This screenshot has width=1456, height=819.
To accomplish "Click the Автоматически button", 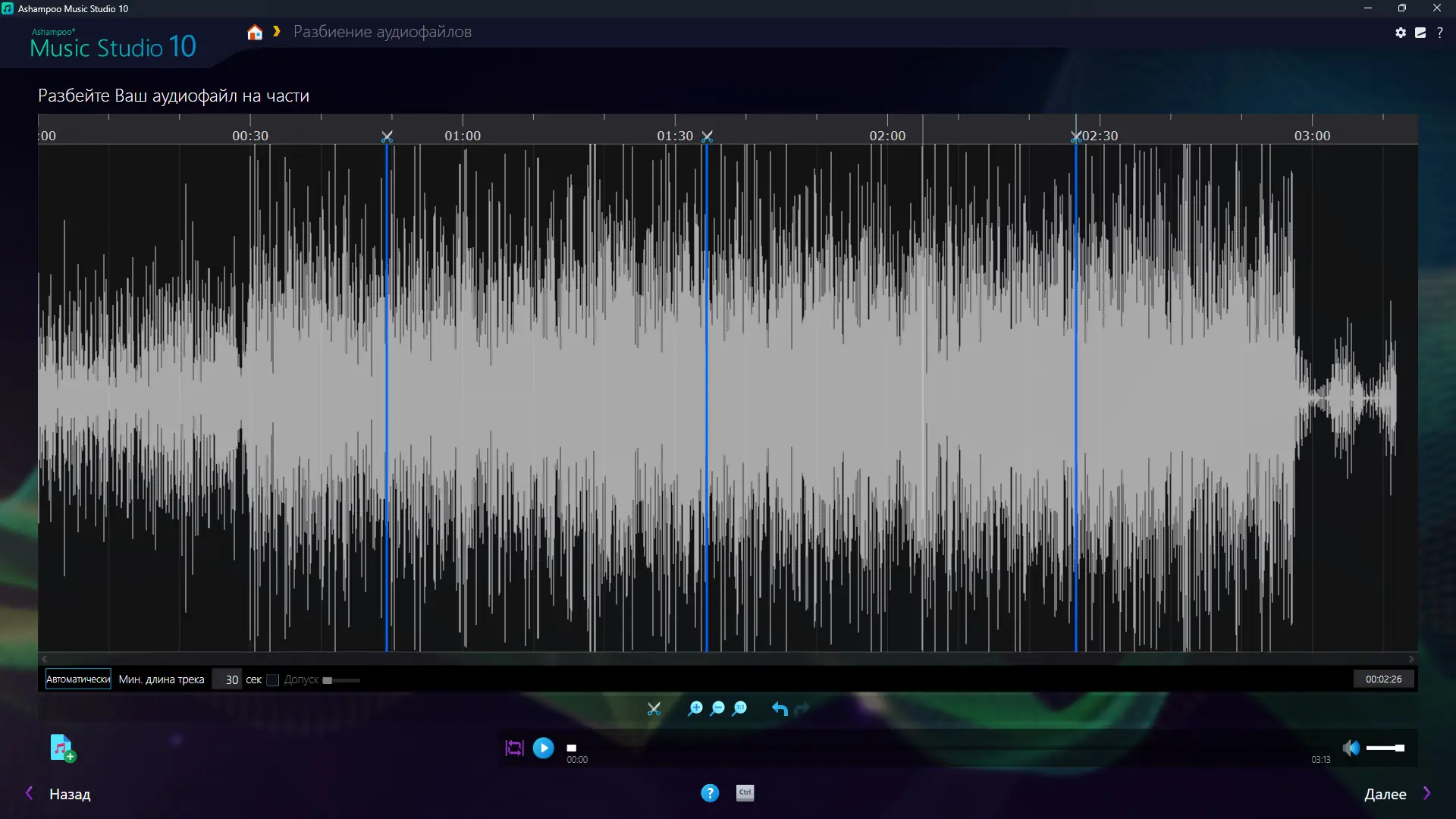I will pos(78,679).
